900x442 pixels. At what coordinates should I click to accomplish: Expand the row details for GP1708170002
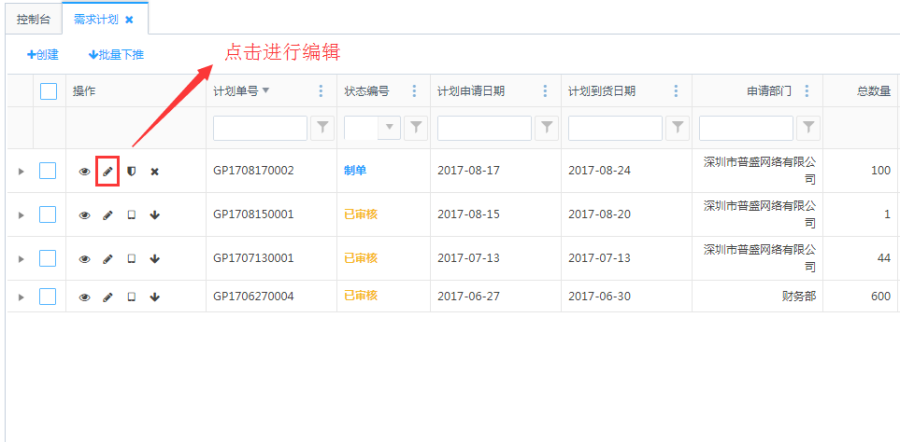click(x=21, y=172)
